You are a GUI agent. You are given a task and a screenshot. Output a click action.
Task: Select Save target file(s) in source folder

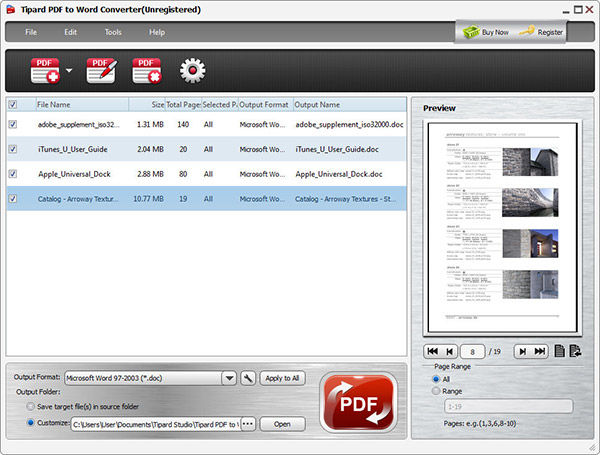tap(31, 406)
